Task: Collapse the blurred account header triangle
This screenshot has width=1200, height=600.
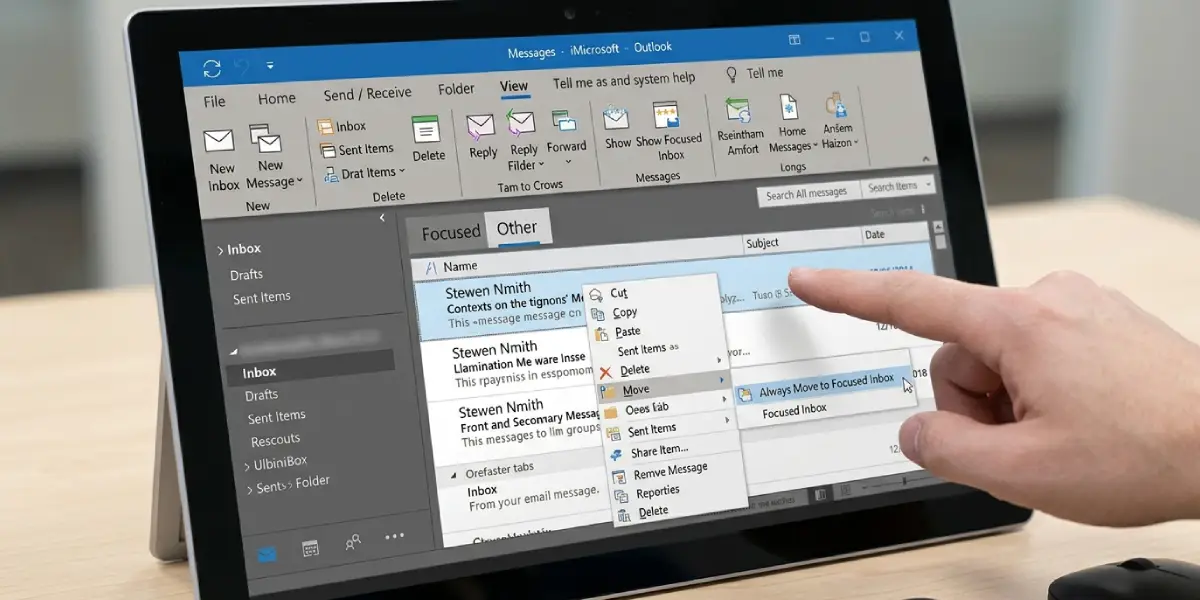Action: [234, 350]
